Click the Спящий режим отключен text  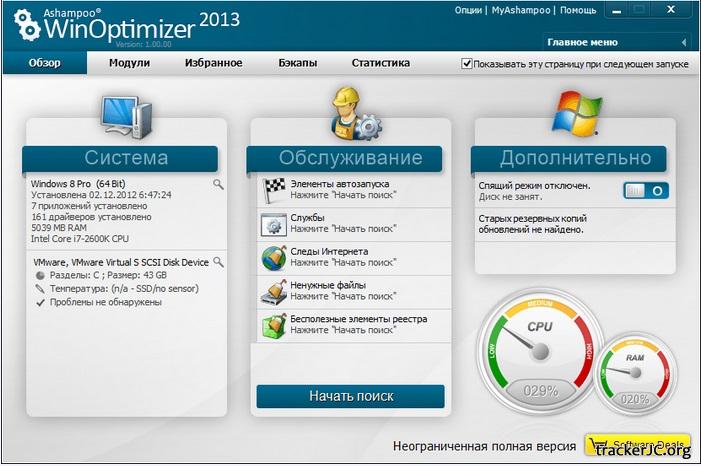coord(534,186)
